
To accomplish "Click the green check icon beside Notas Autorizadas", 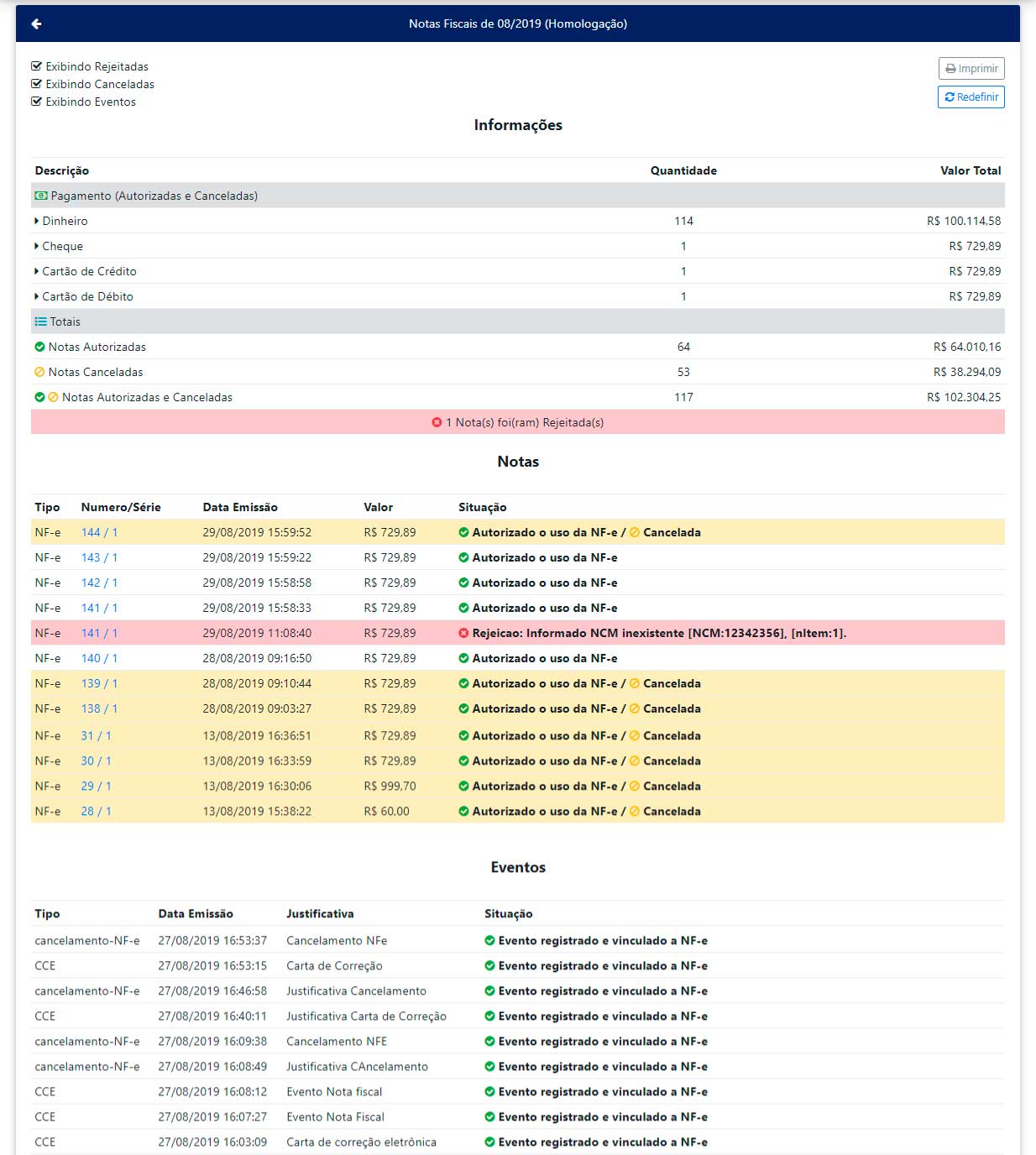I will point(39,347).
